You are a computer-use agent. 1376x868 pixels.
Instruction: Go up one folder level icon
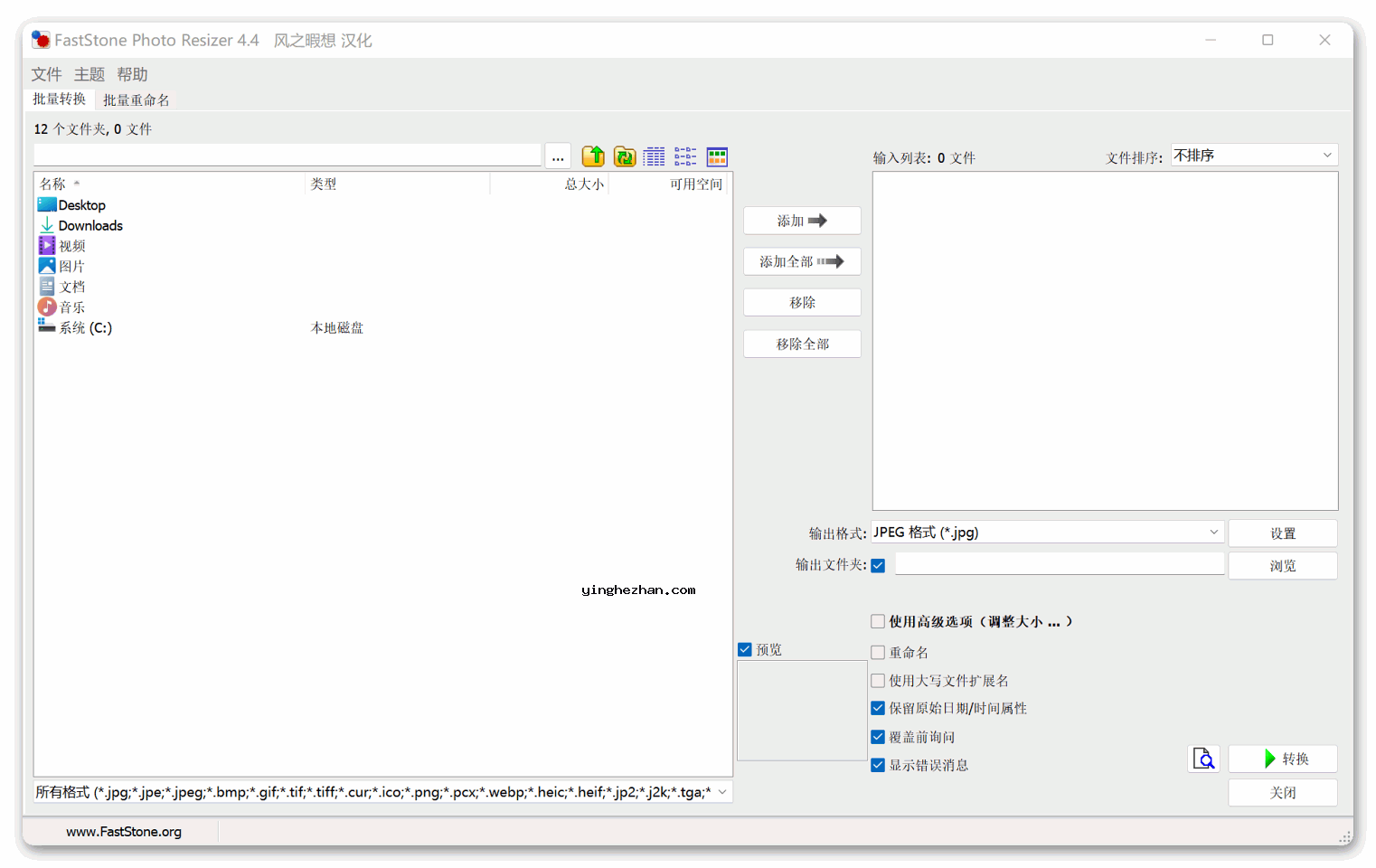tap(593, 156)
